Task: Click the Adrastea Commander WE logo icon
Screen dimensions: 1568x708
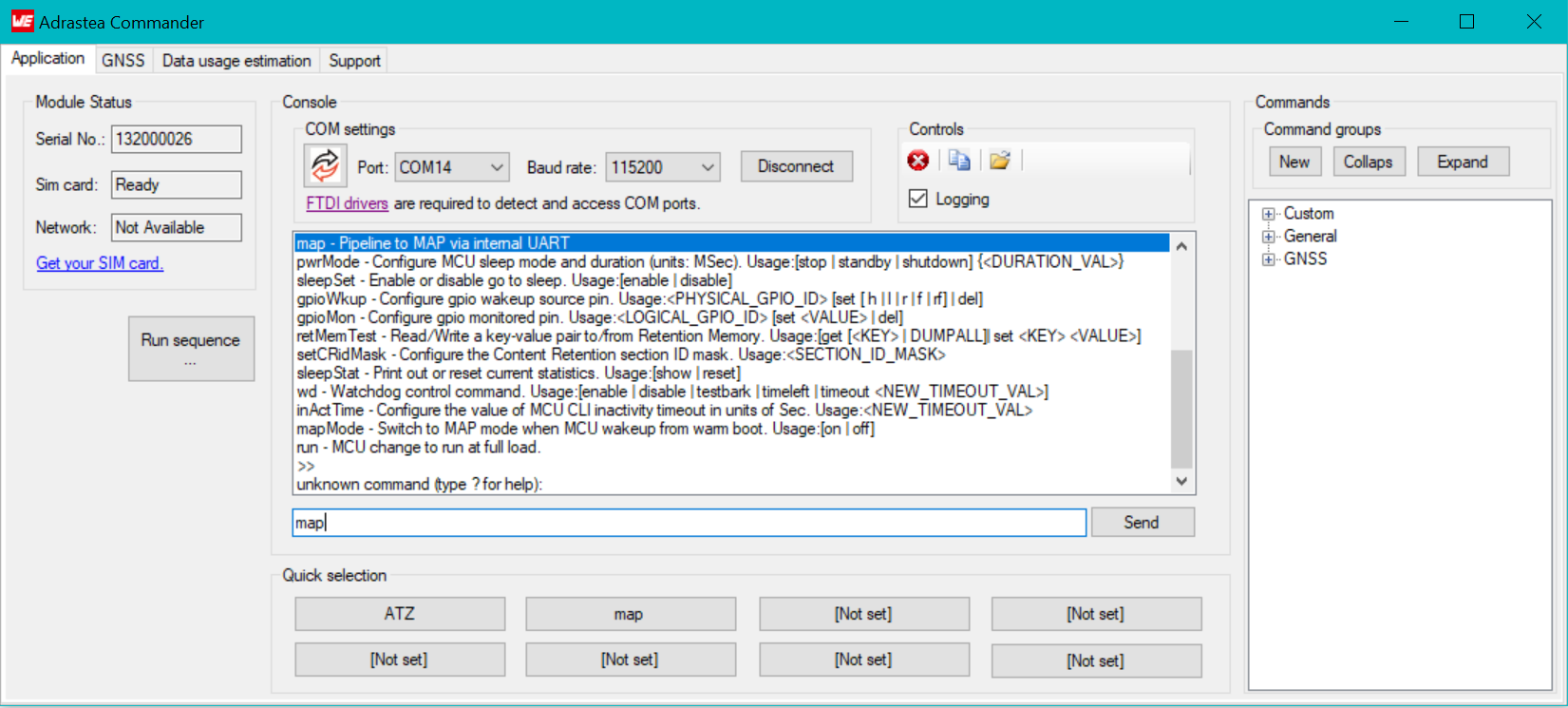Action: point(22,21)
